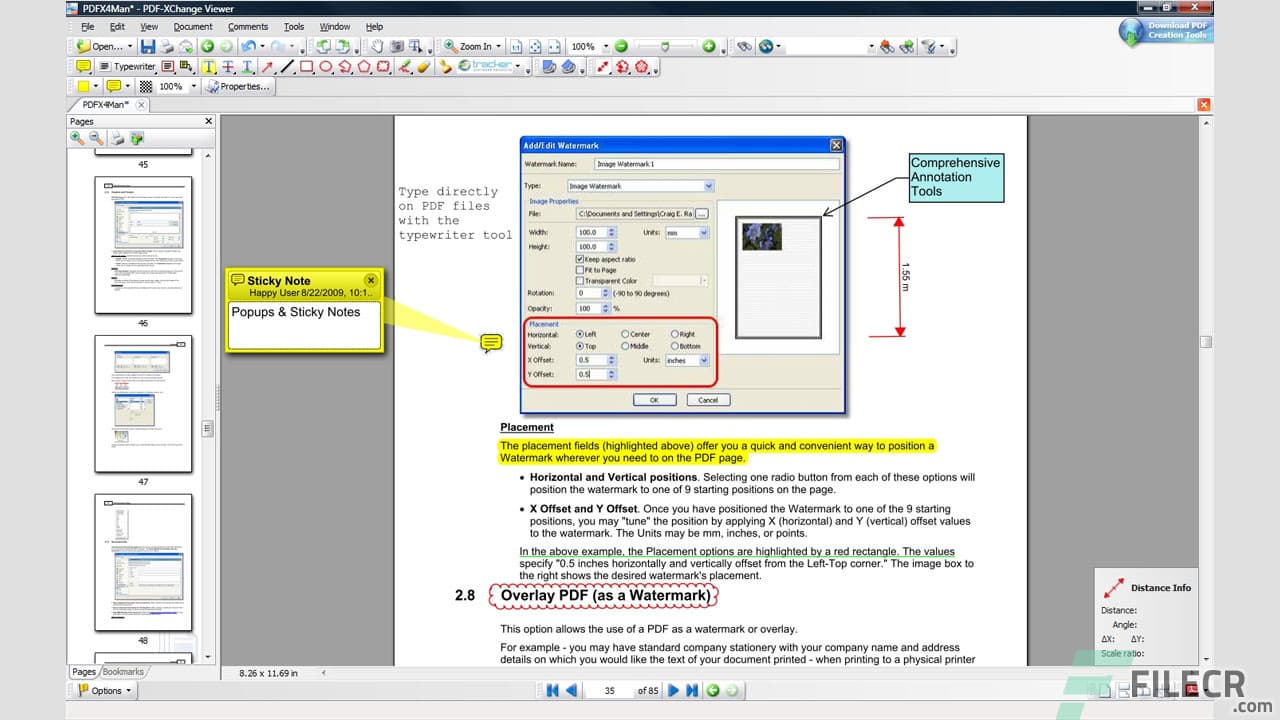The height and width of the screenshot is (720, 1280).
Task: Choose the Oval annotation tool
Action: [325, 66]
